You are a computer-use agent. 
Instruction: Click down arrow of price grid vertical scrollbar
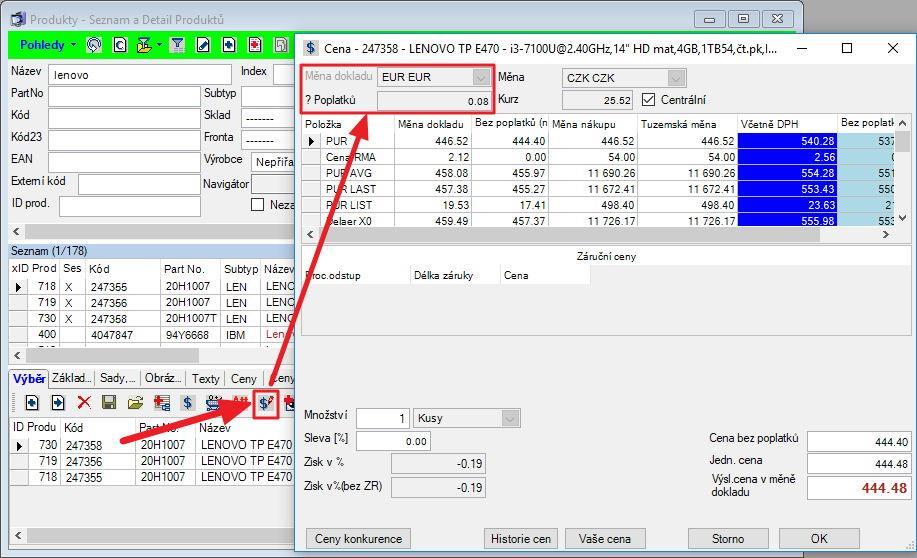coord(903,218)
